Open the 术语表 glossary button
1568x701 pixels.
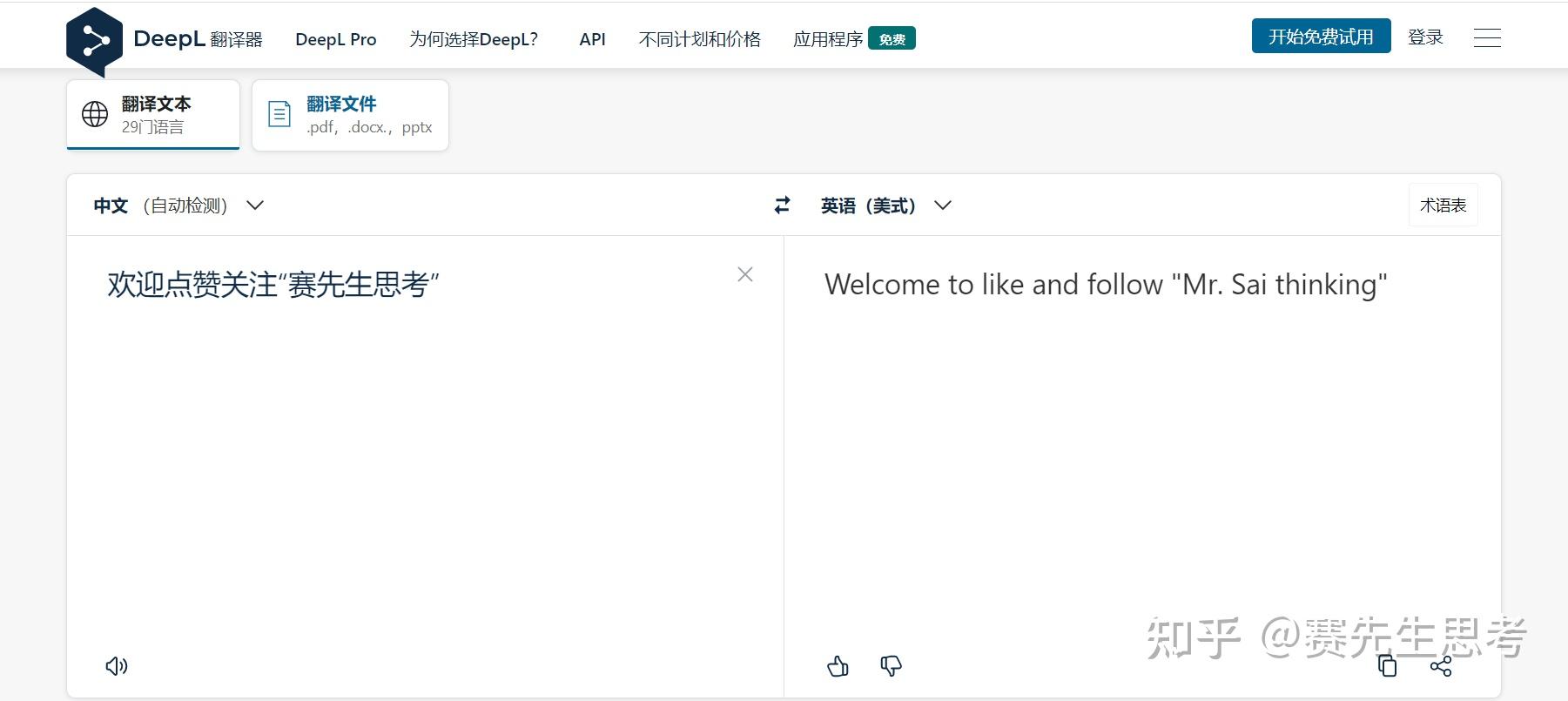point(1443,206)
